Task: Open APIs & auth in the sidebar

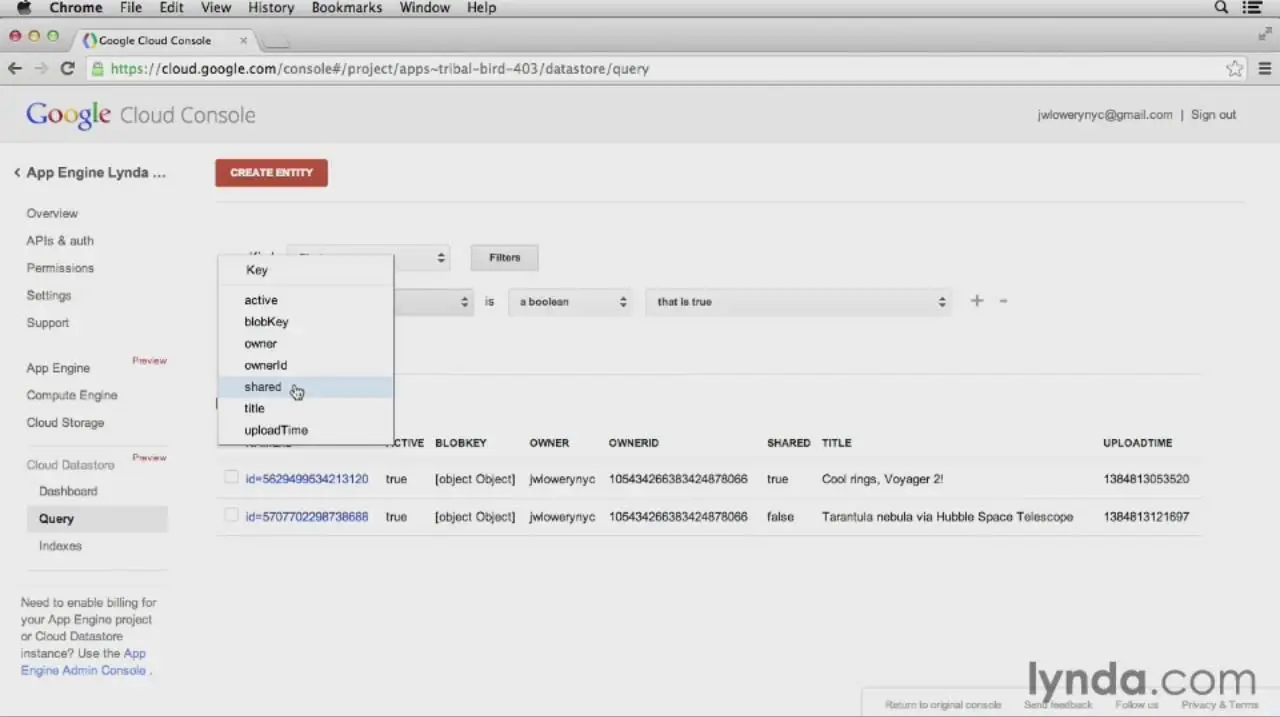Action: [x=60, y=241]
